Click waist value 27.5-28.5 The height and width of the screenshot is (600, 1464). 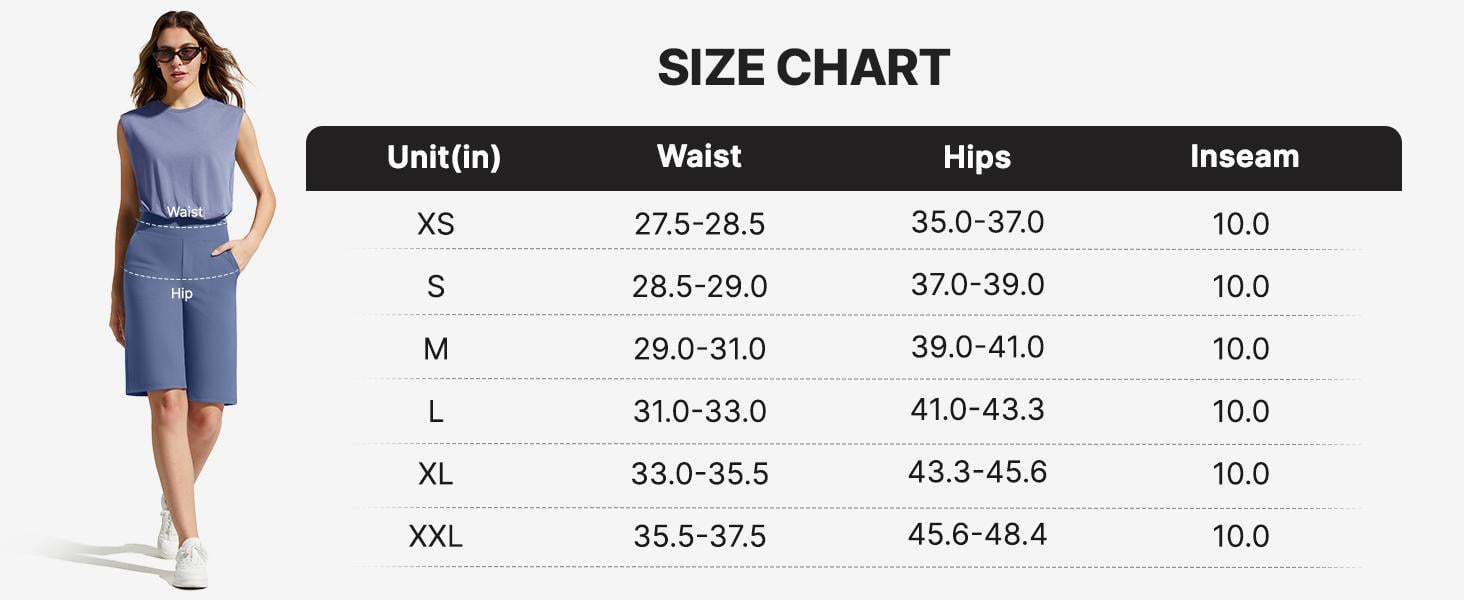tap(699, 224)
